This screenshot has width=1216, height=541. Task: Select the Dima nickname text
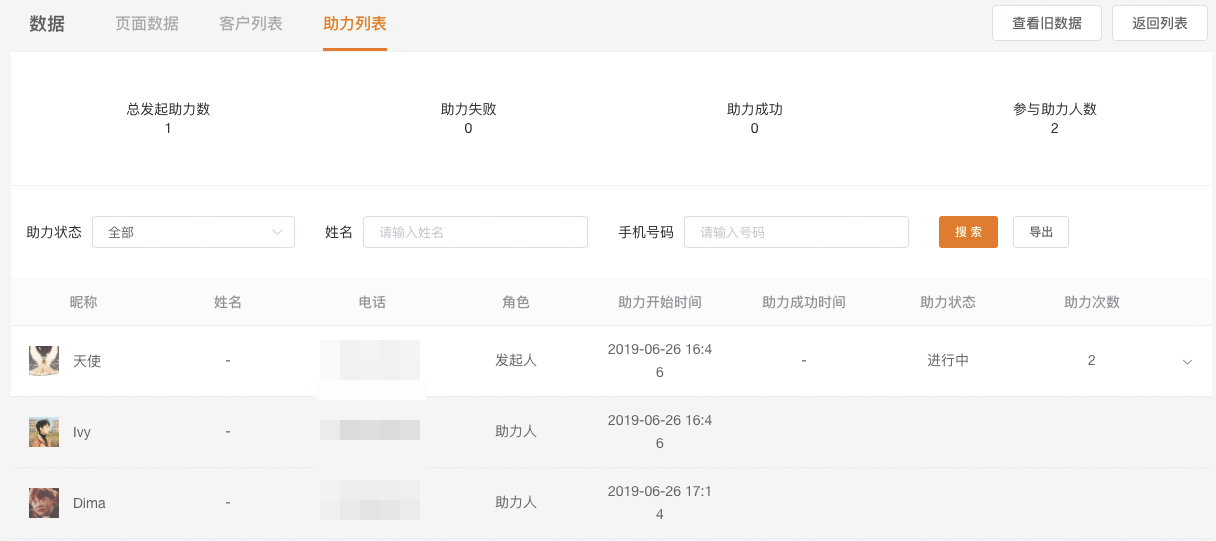point(89,503)
